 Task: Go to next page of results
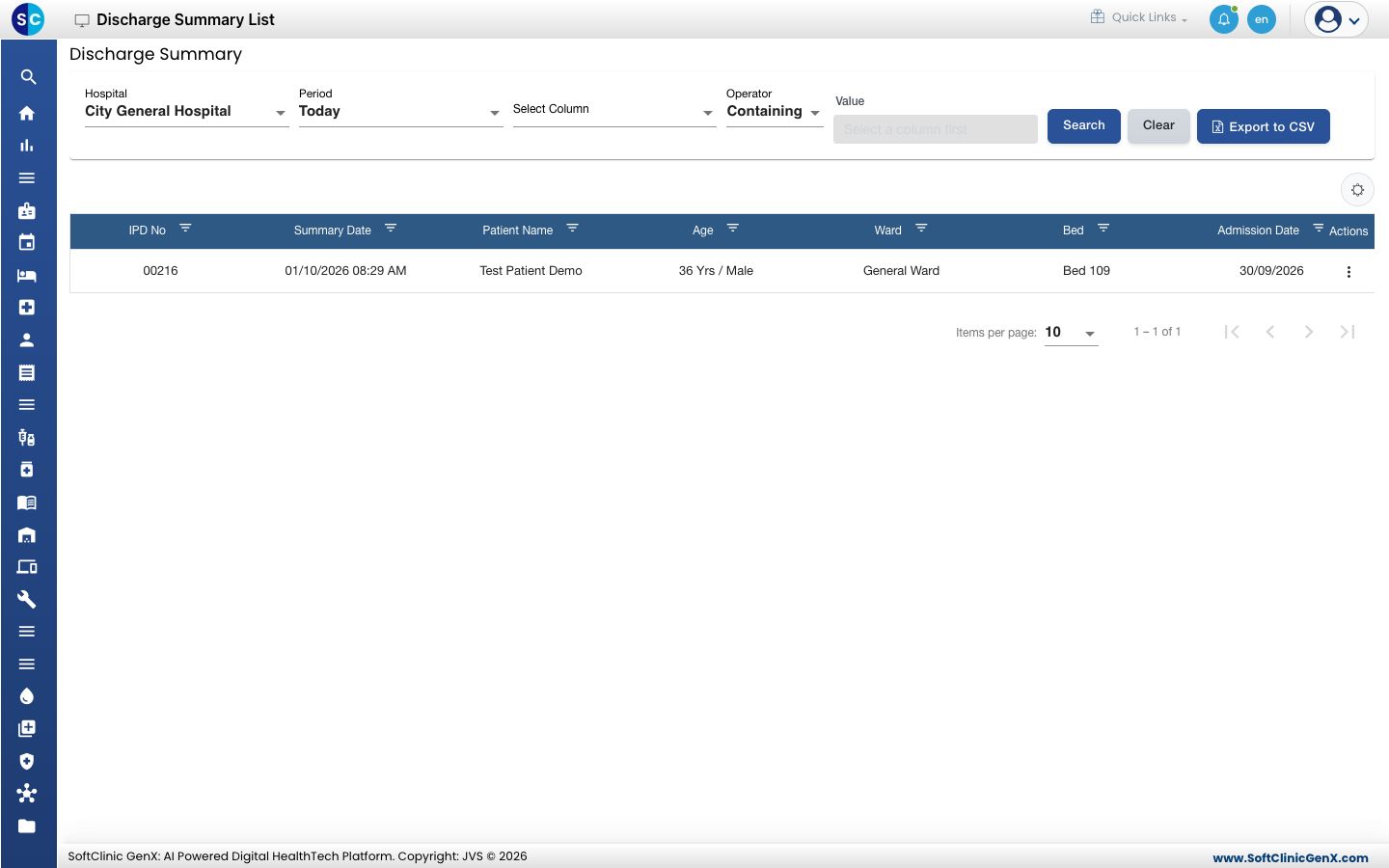tap(1309, 332)
